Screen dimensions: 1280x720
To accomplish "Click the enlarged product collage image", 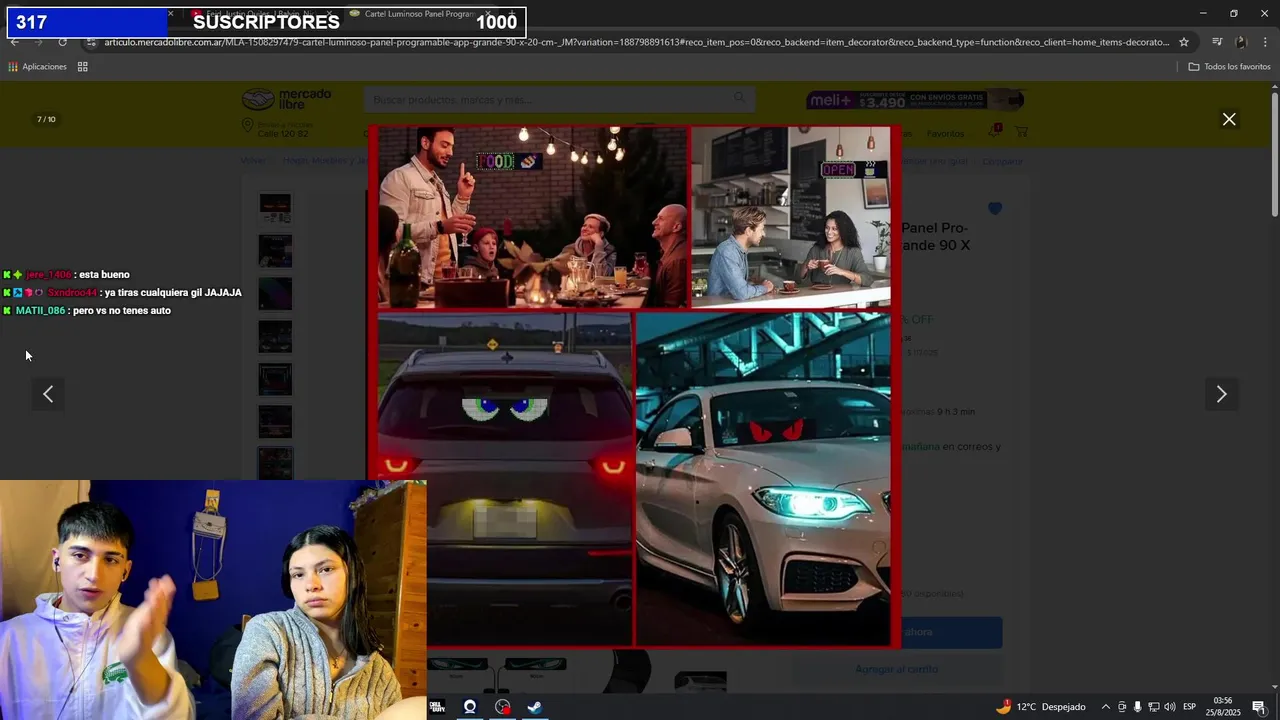I will (635, 386).
